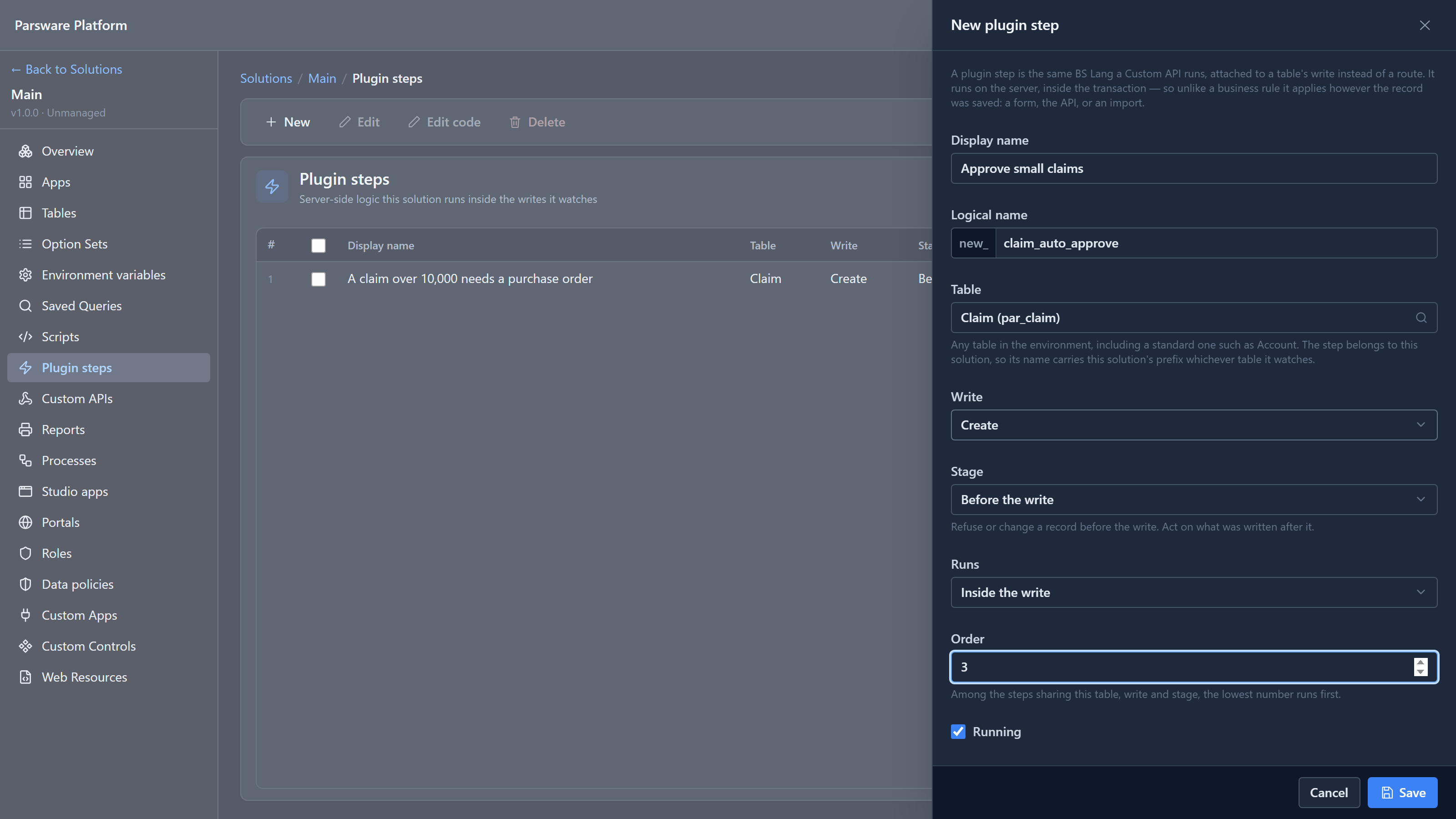Click the Scripts code icon
The height and width of the screenshot is (819, 1456).
25,337
